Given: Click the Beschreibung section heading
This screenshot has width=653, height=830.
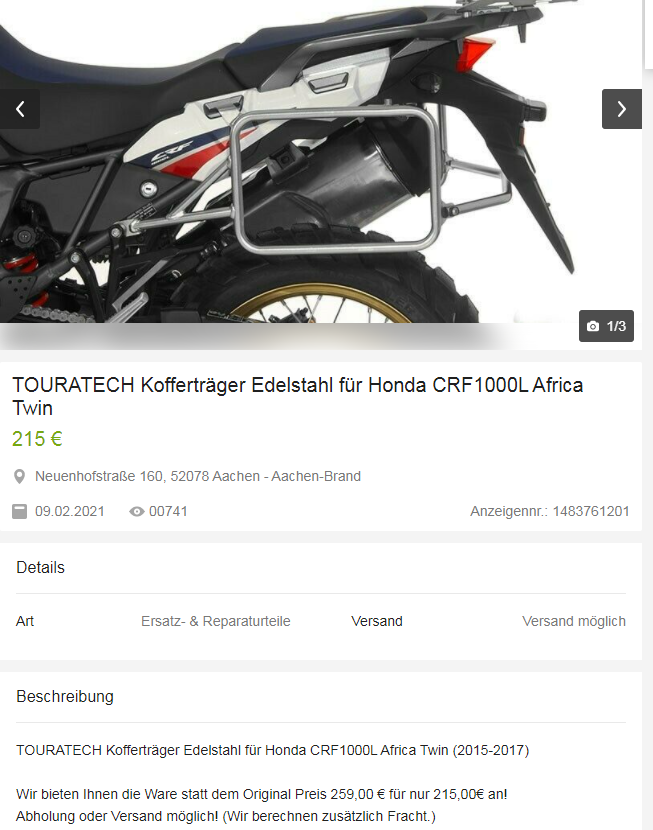Looking at the screenshot, I should (x=65, y=697).
